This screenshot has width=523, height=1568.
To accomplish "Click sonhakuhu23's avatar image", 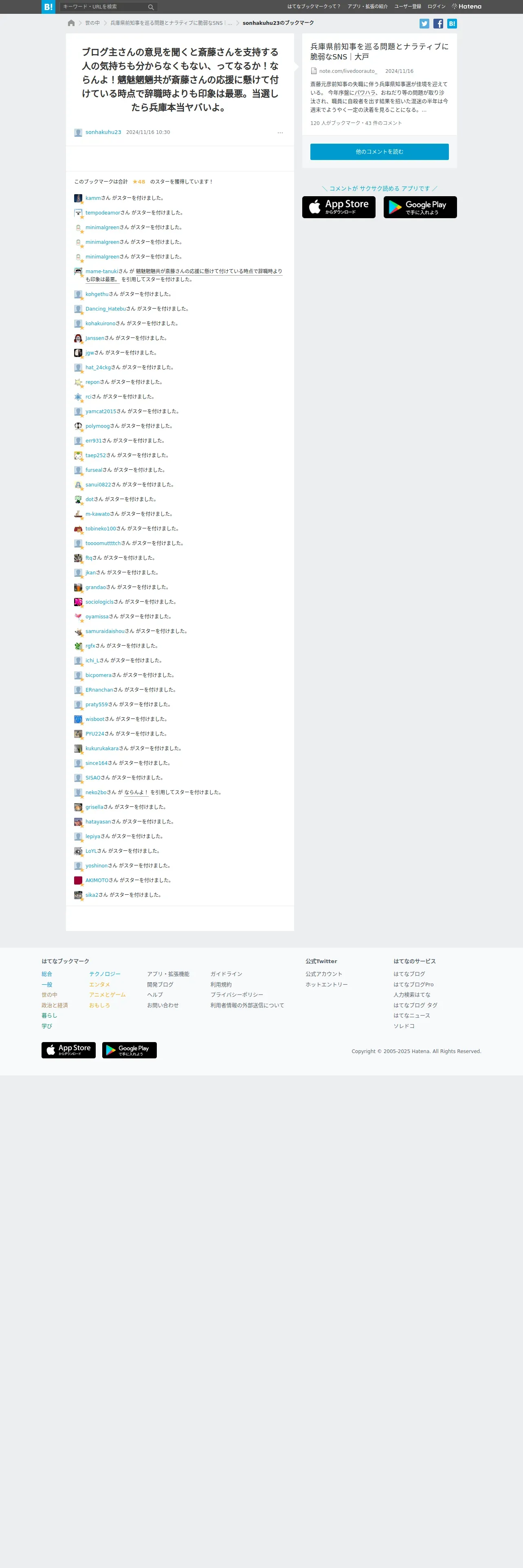I will [78, 133].
